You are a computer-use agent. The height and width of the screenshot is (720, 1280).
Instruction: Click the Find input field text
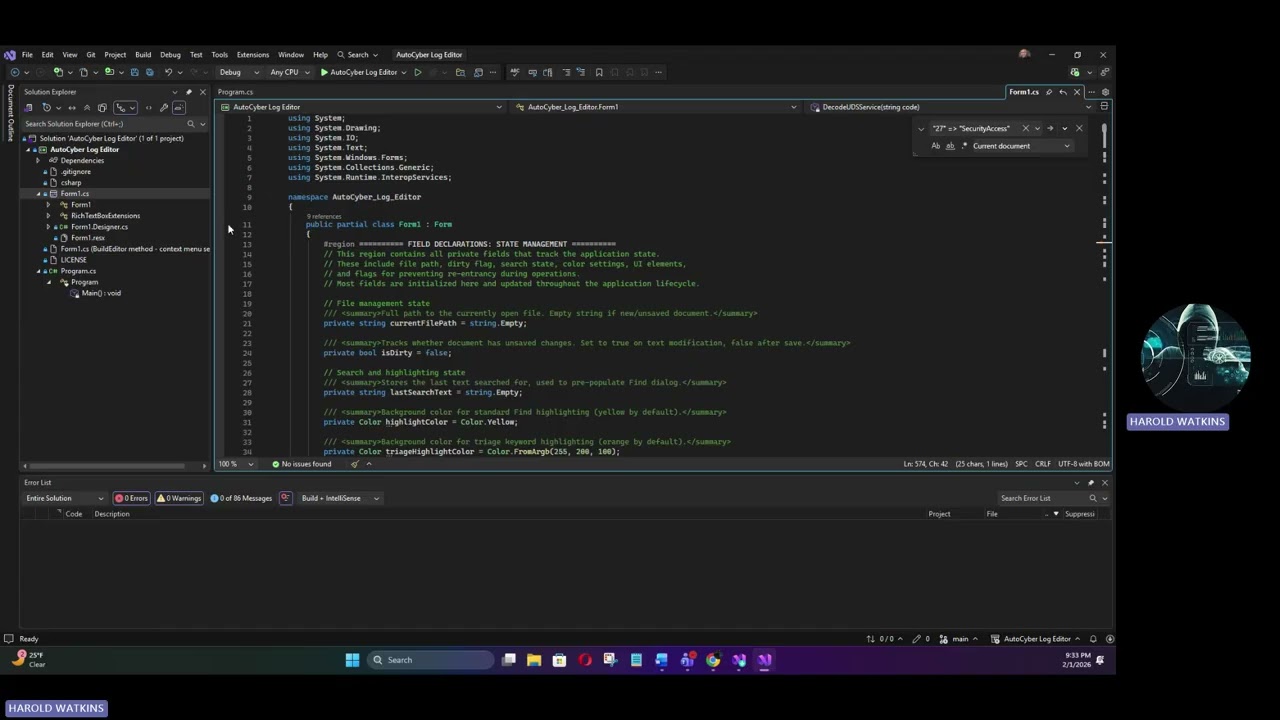point(971,128)
